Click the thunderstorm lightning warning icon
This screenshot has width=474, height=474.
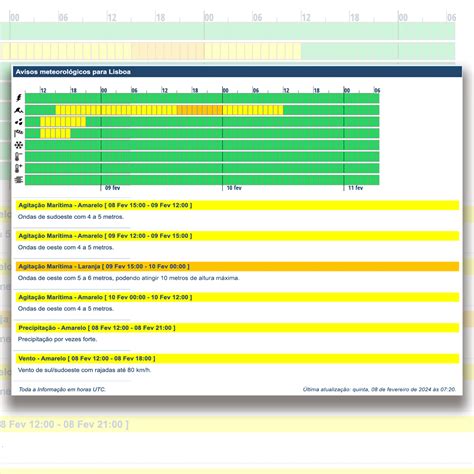tap(19, 98)
